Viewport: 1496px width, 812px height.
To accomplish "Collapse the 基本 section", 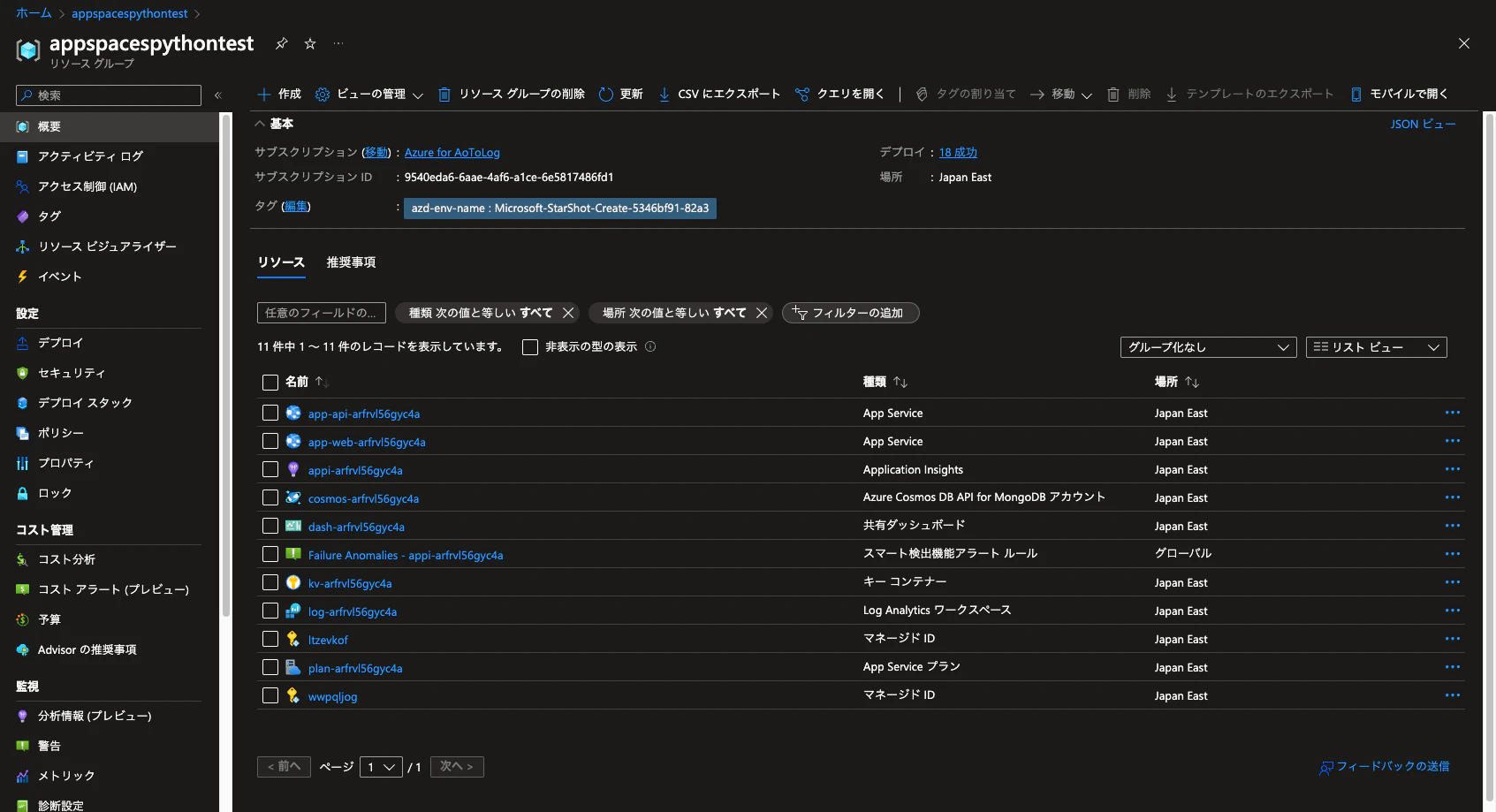I will (274, 124).
